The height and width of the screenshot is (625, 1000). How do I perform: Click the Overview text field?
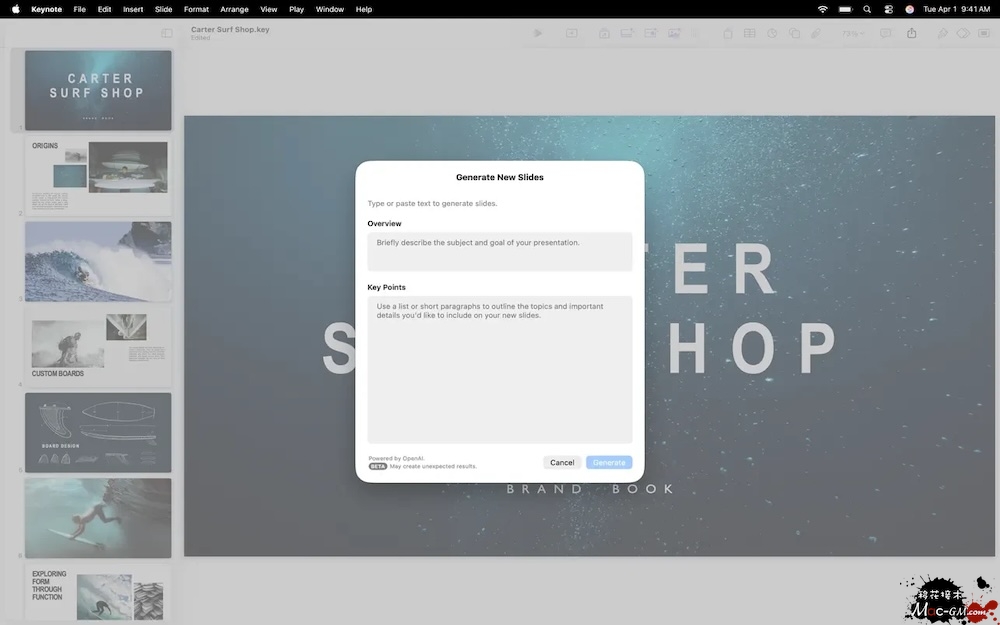499,251
